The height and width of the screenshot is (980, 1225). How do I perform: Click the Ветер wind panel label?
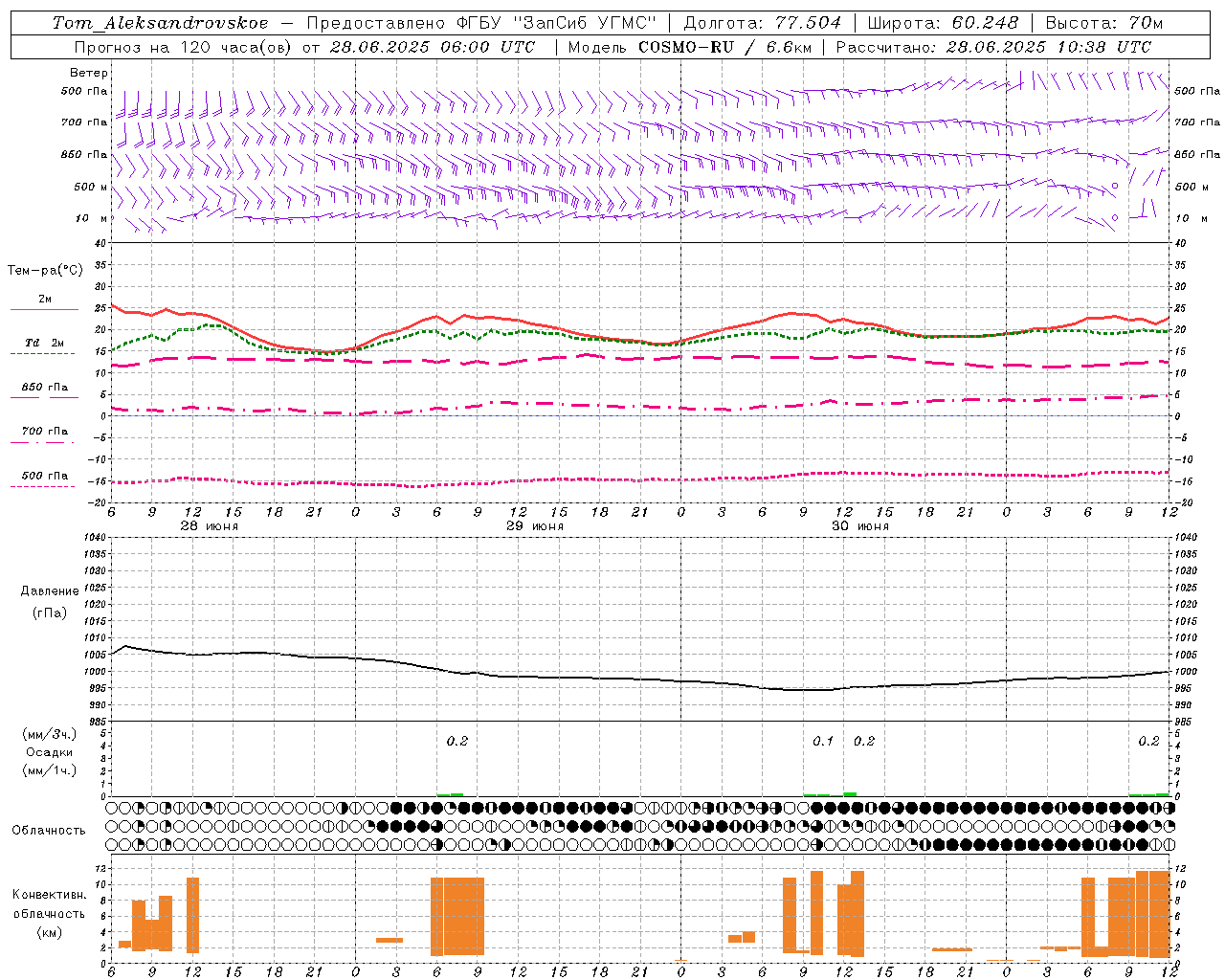click(x=89, y=73)
